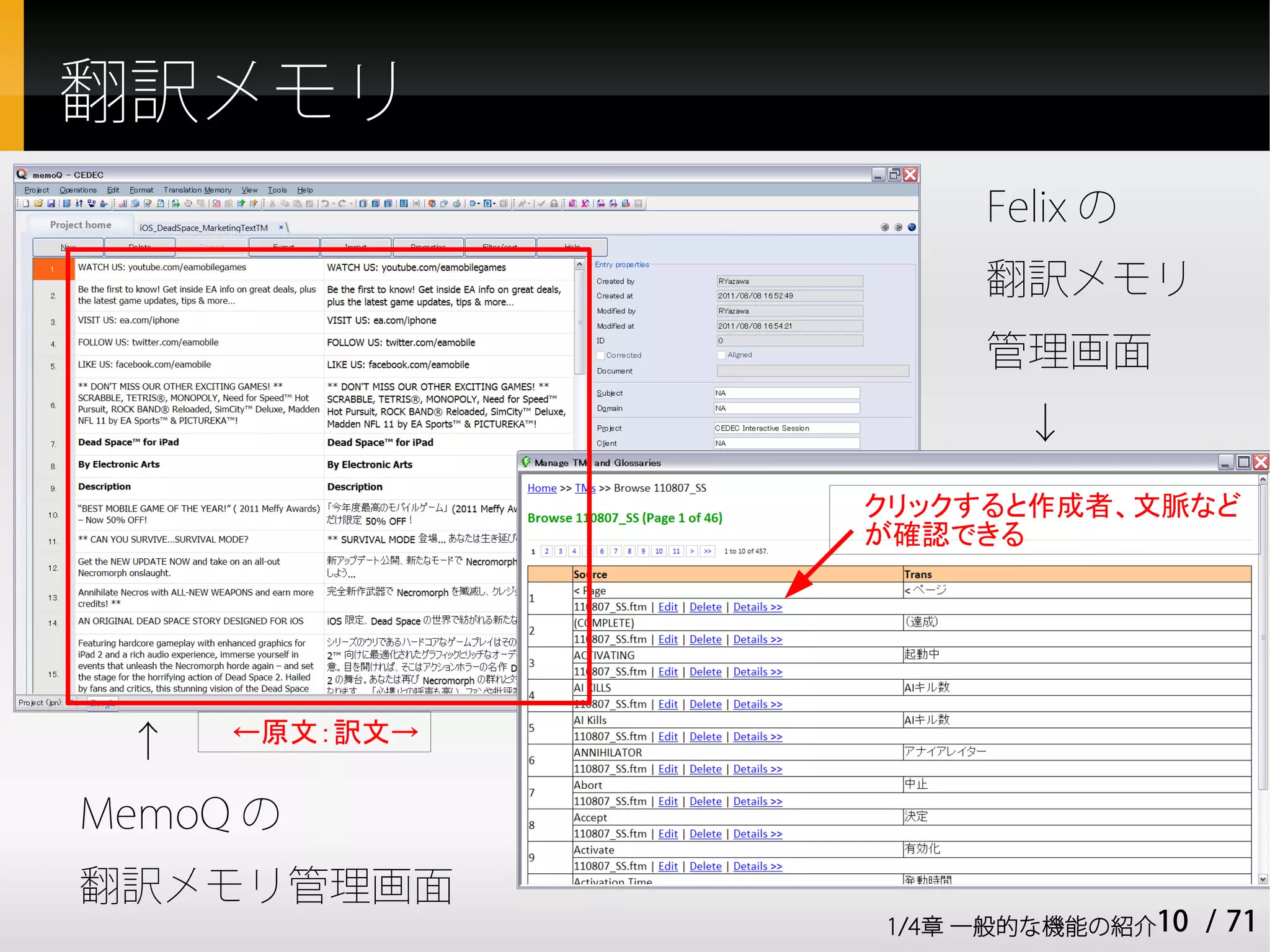Click the Open folder icon in memoQ toolbar
Screen dimensions: 1270x952
pos(38,203)
